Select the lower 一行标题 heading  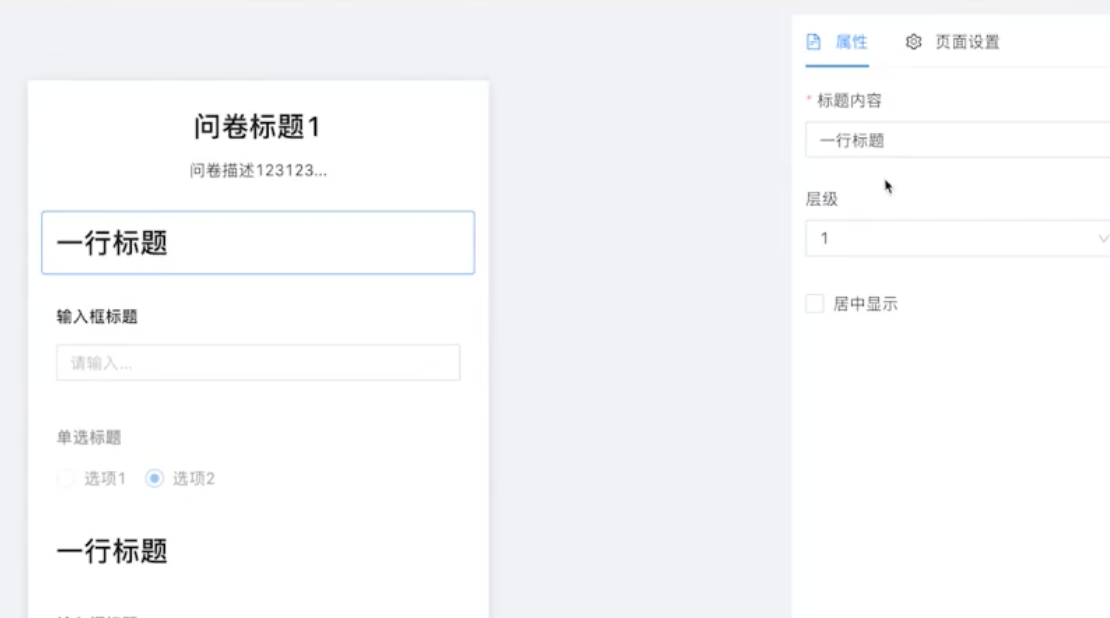[x=112, y=551]
